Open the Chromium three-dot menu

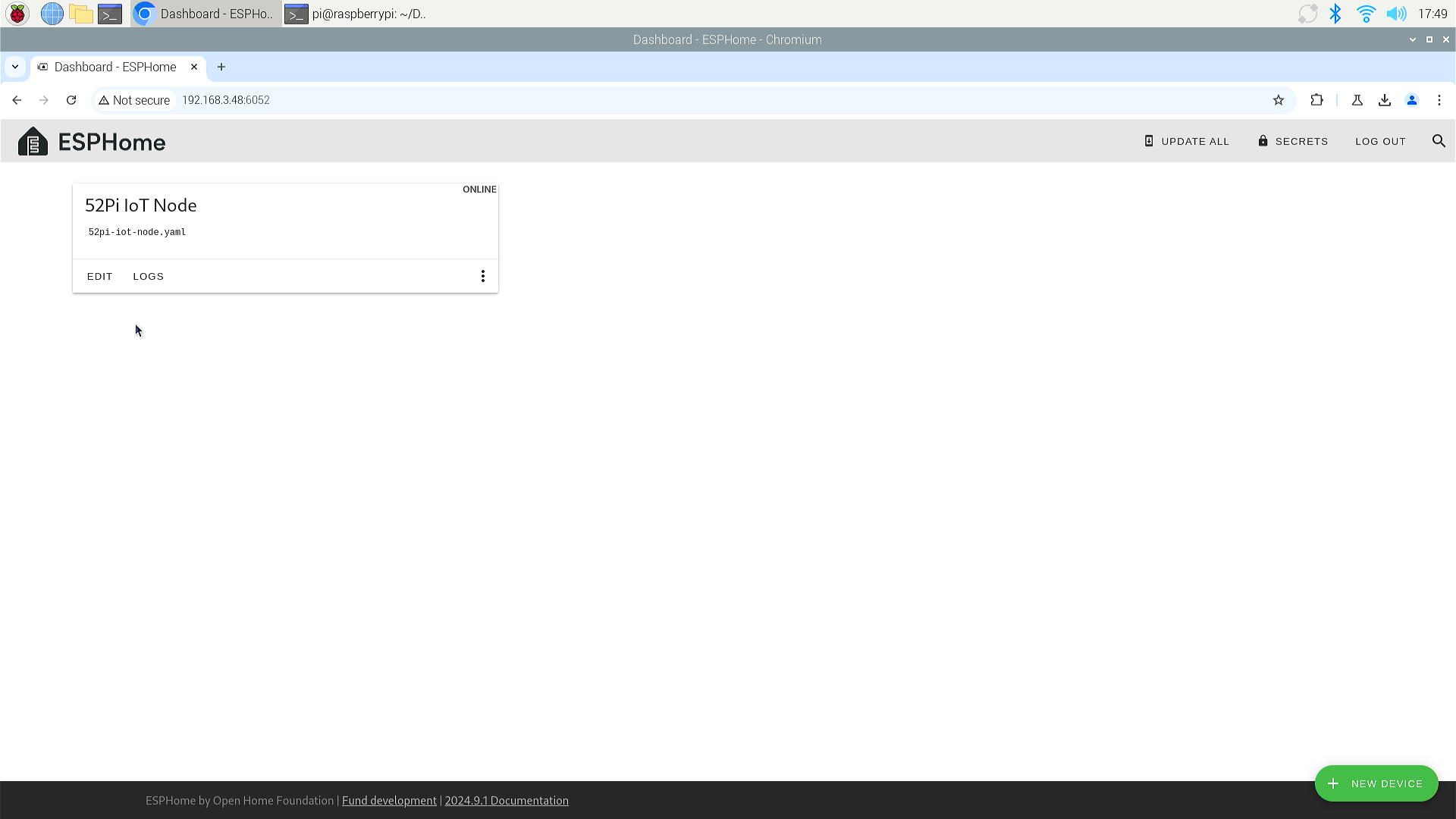tap(1439, 100)
